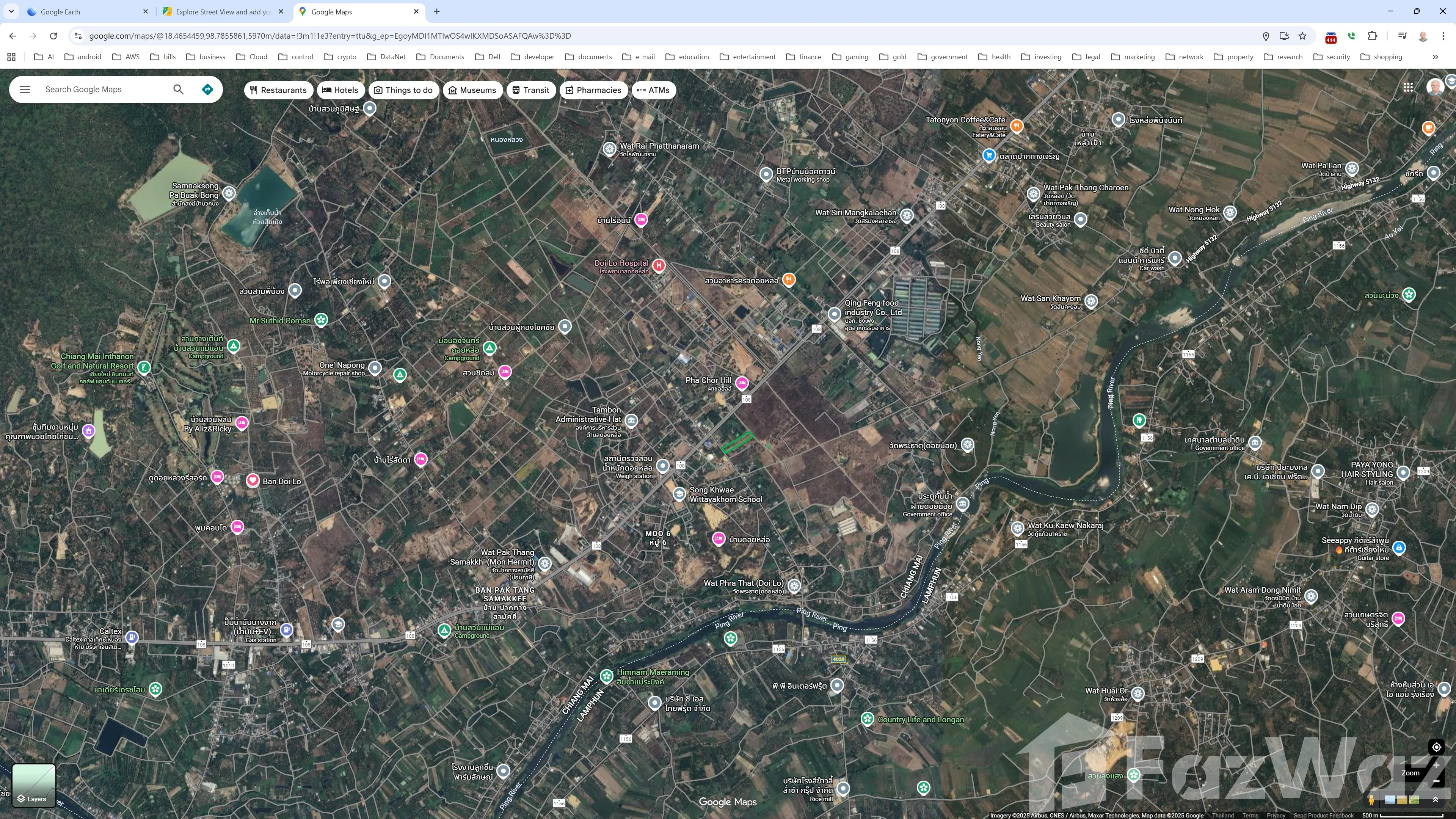Expand the imagery strip with double chevron
The image size is (1456, 819).
[x=1435, y=800]
